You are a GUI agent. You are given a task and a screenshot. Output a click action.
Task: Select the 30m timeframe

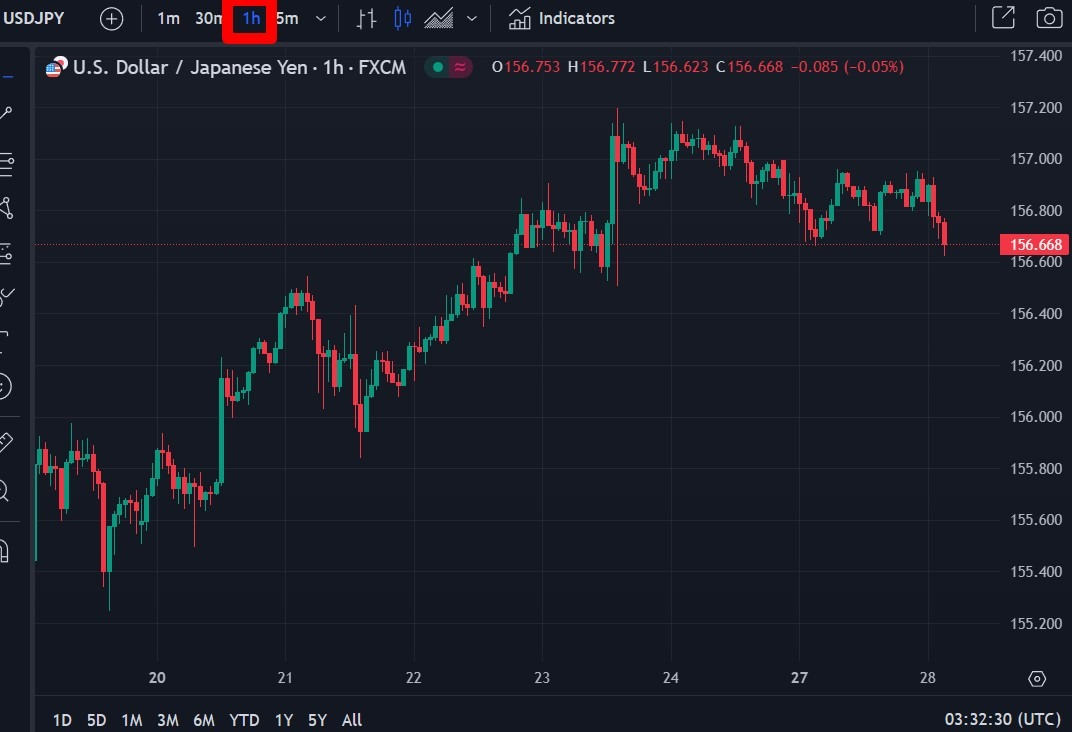209,18
